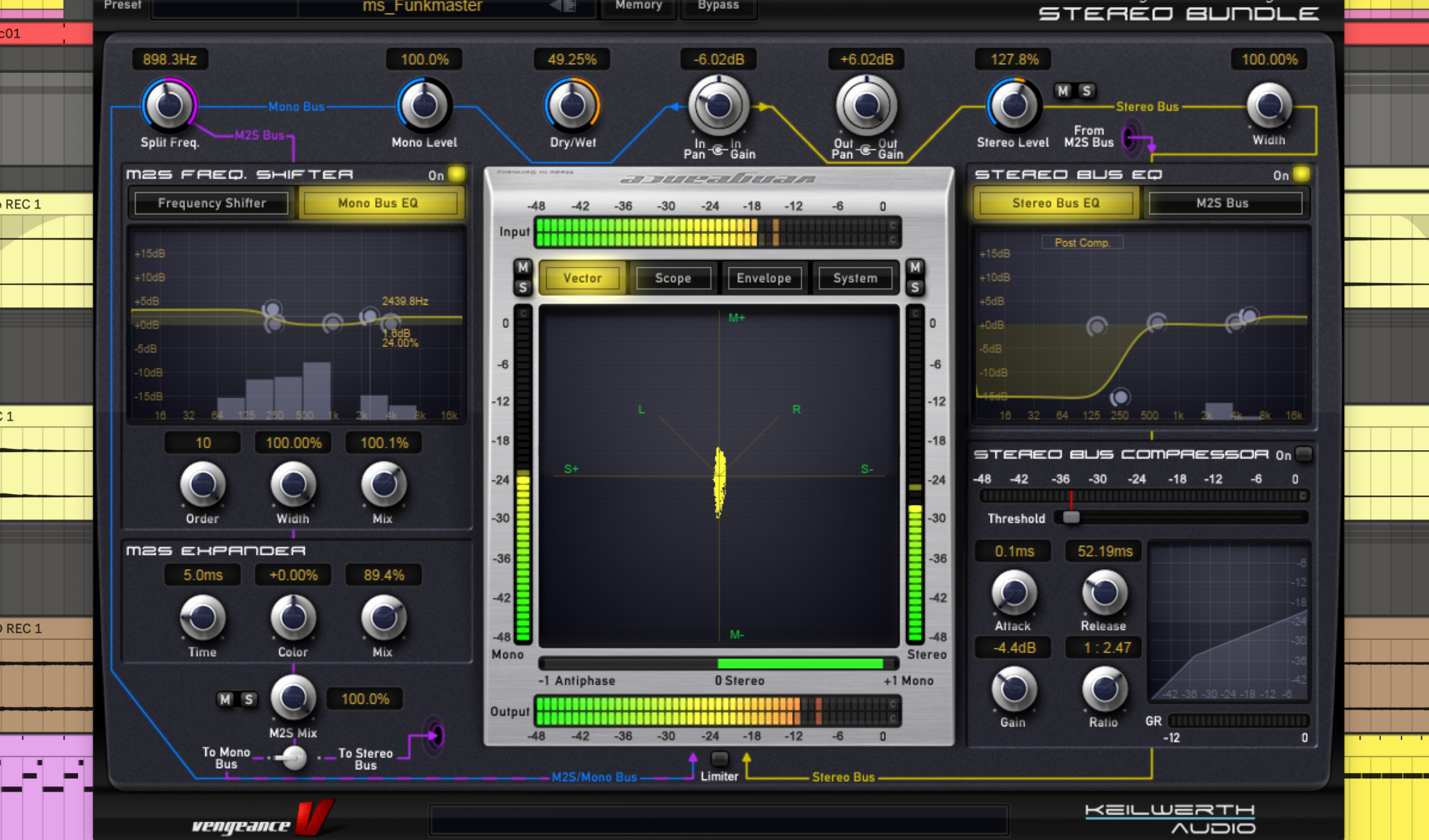The height and width of the screenshot is (840, 1429).
Task: Click the Split Freq. 898.3Hz value field
Action: point(169,60)
